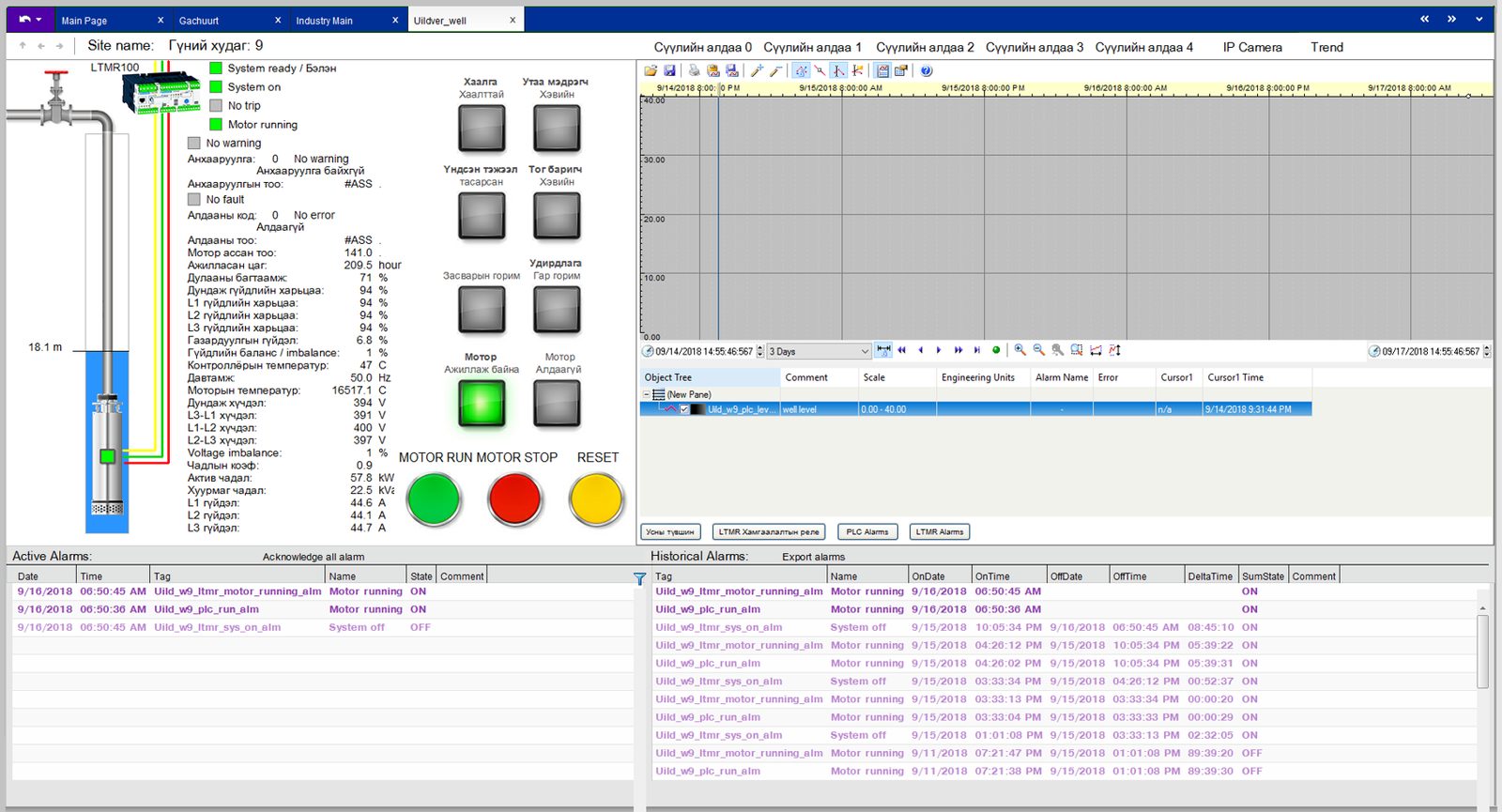
Task: Open the undo history dropdown arrow
Action: (x=38, y=20)
